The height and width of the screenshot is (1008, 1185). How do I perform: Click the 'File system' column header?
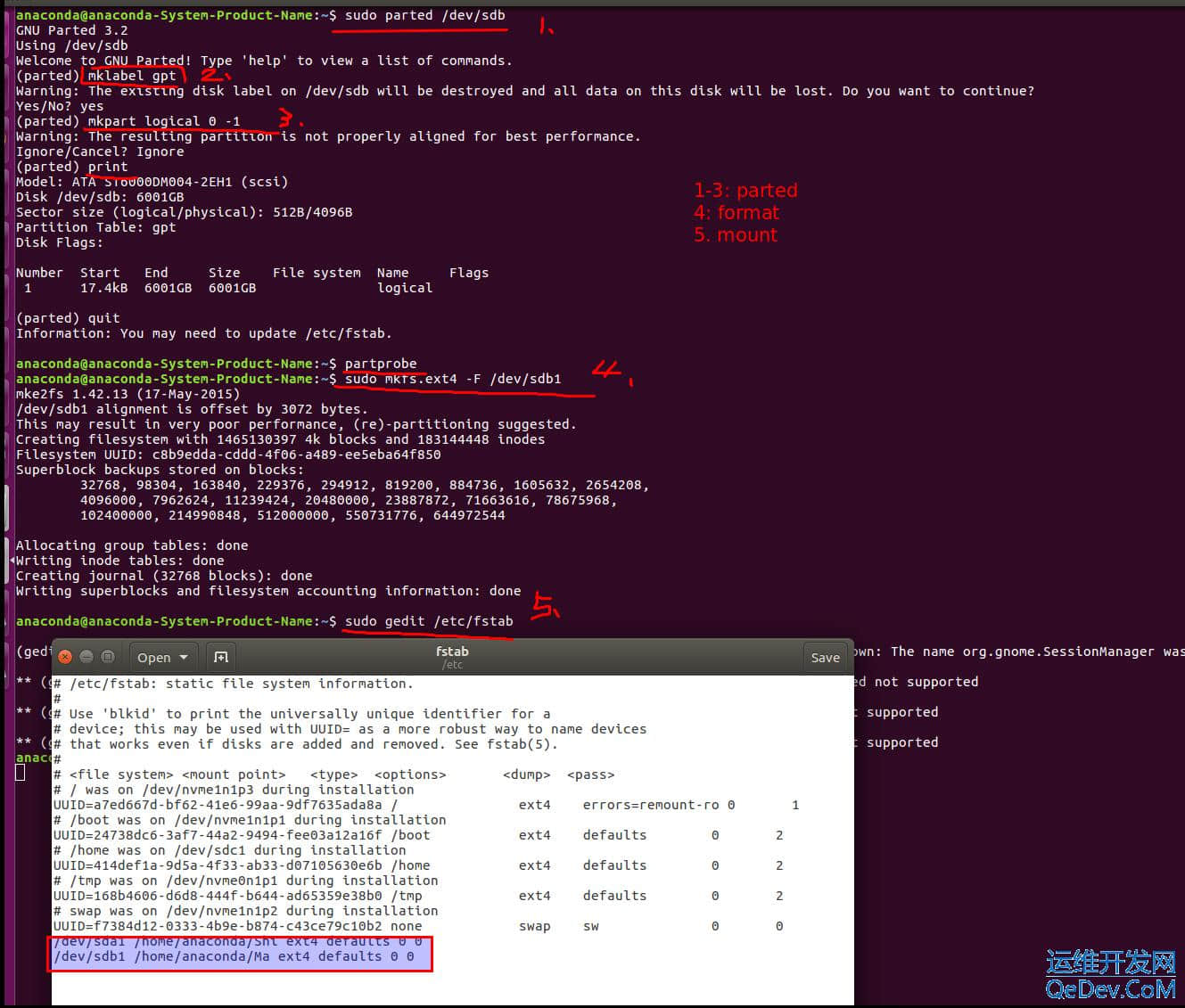point(317,273)
